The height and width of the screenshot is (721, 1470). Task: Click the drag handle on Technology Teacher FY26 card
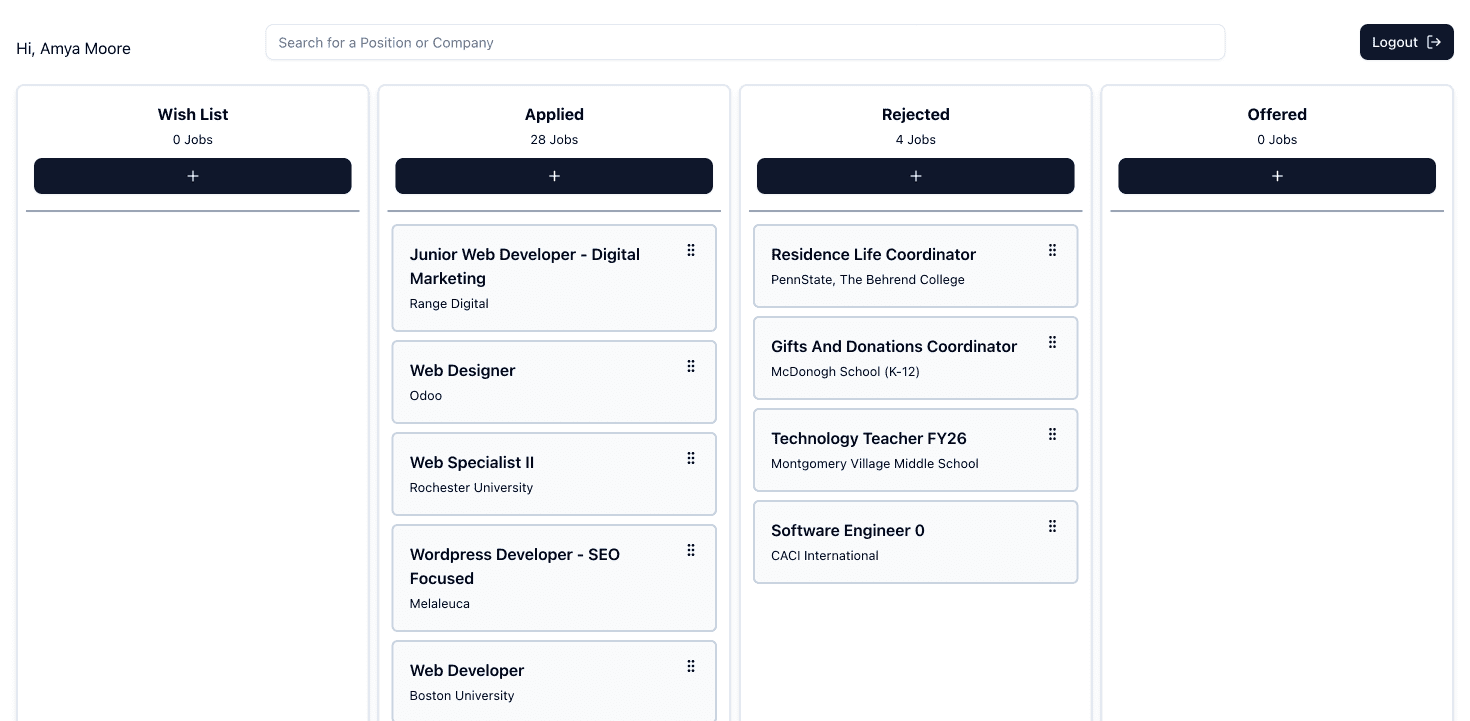1052,434
